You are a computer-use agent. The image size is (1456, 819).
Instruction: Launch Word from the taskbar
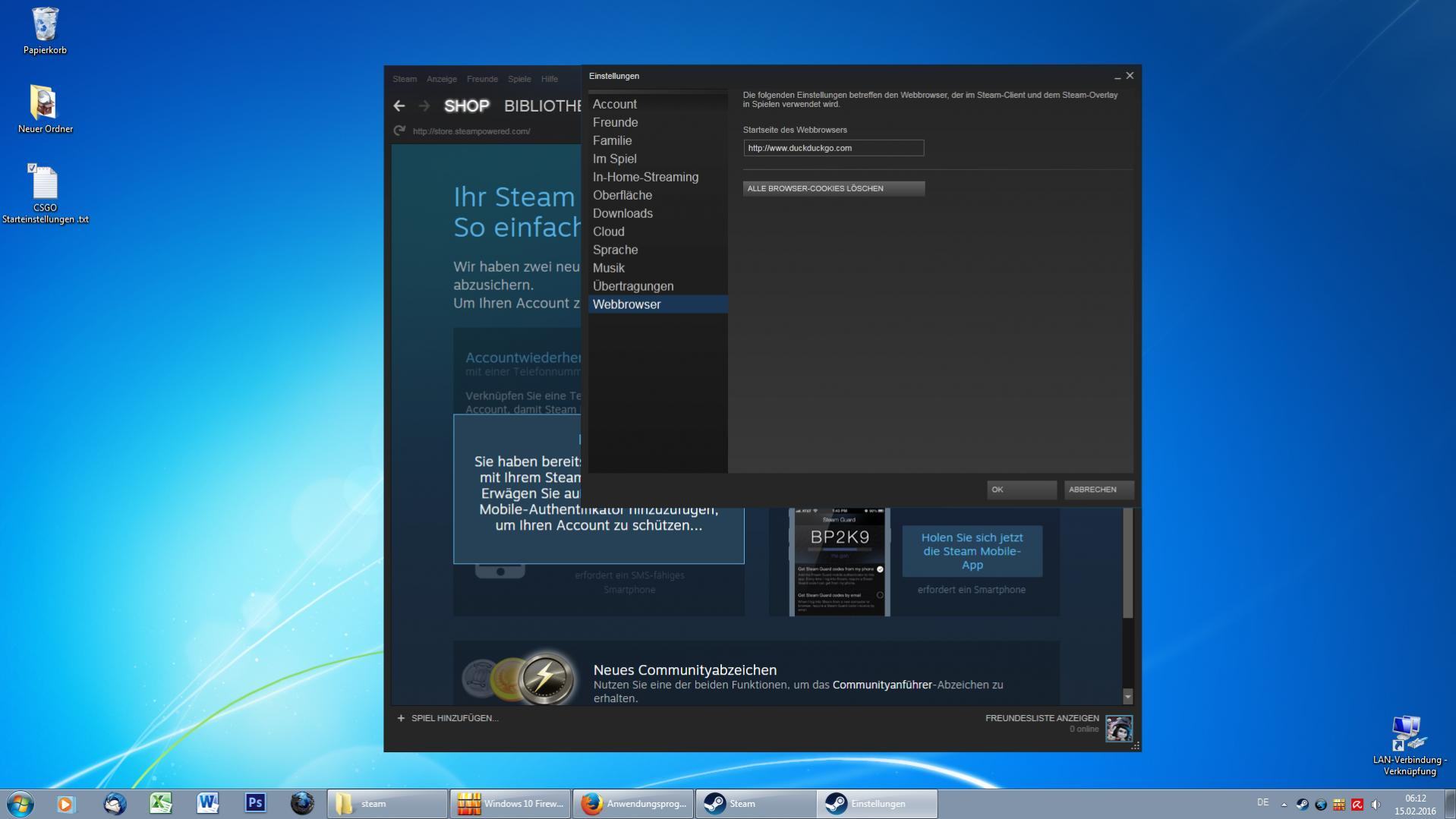[207, 803]
